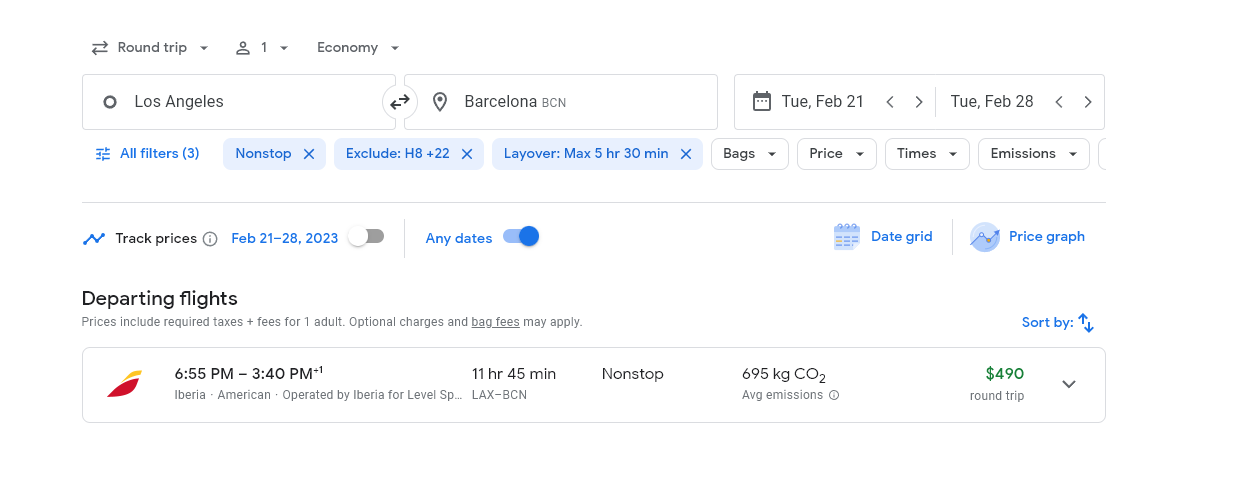Click the LAX–BCN route text
This screenshot has width=1235, height=503.
[x=499, y=395]
